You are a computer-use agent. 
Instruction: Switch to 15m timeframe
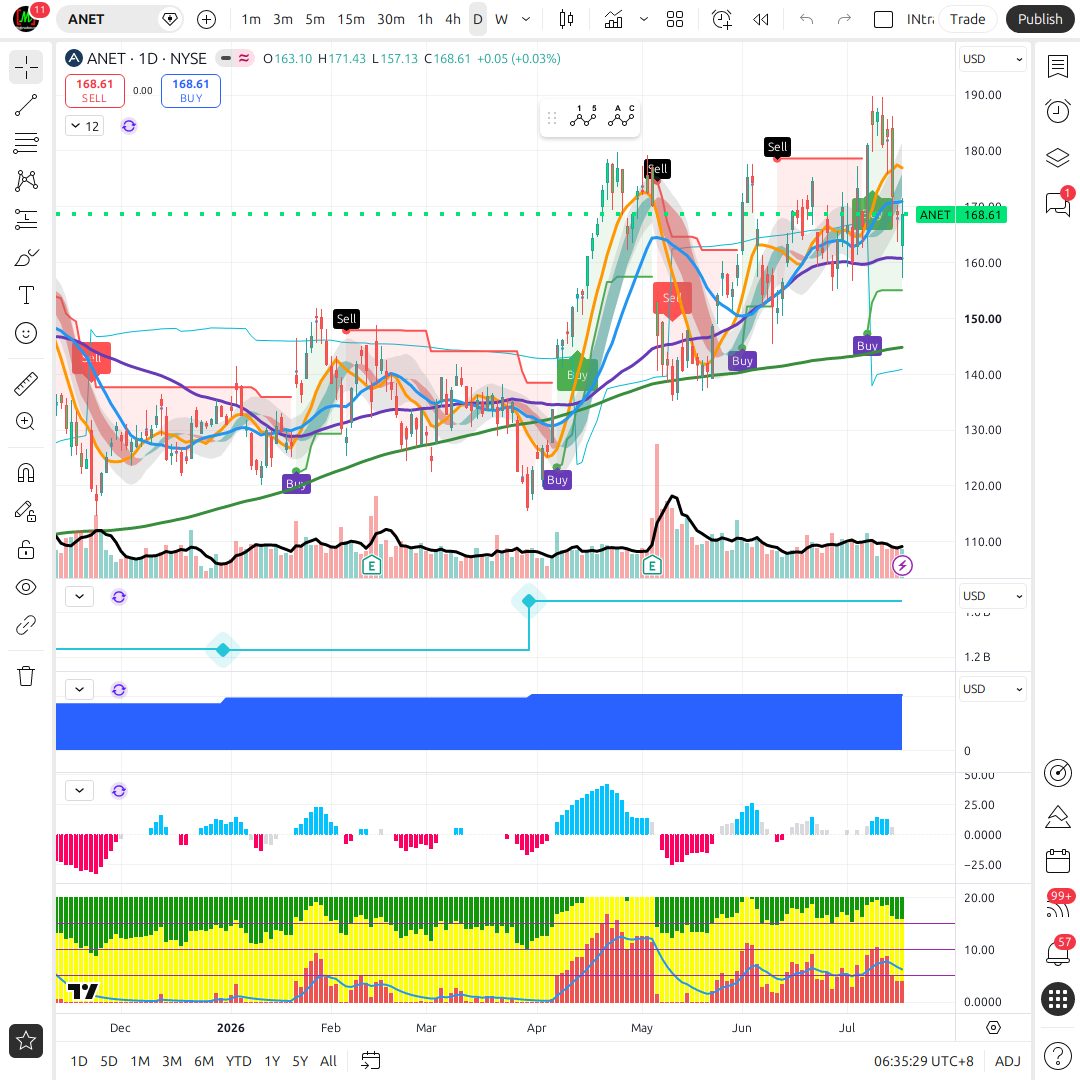point(351,19)
